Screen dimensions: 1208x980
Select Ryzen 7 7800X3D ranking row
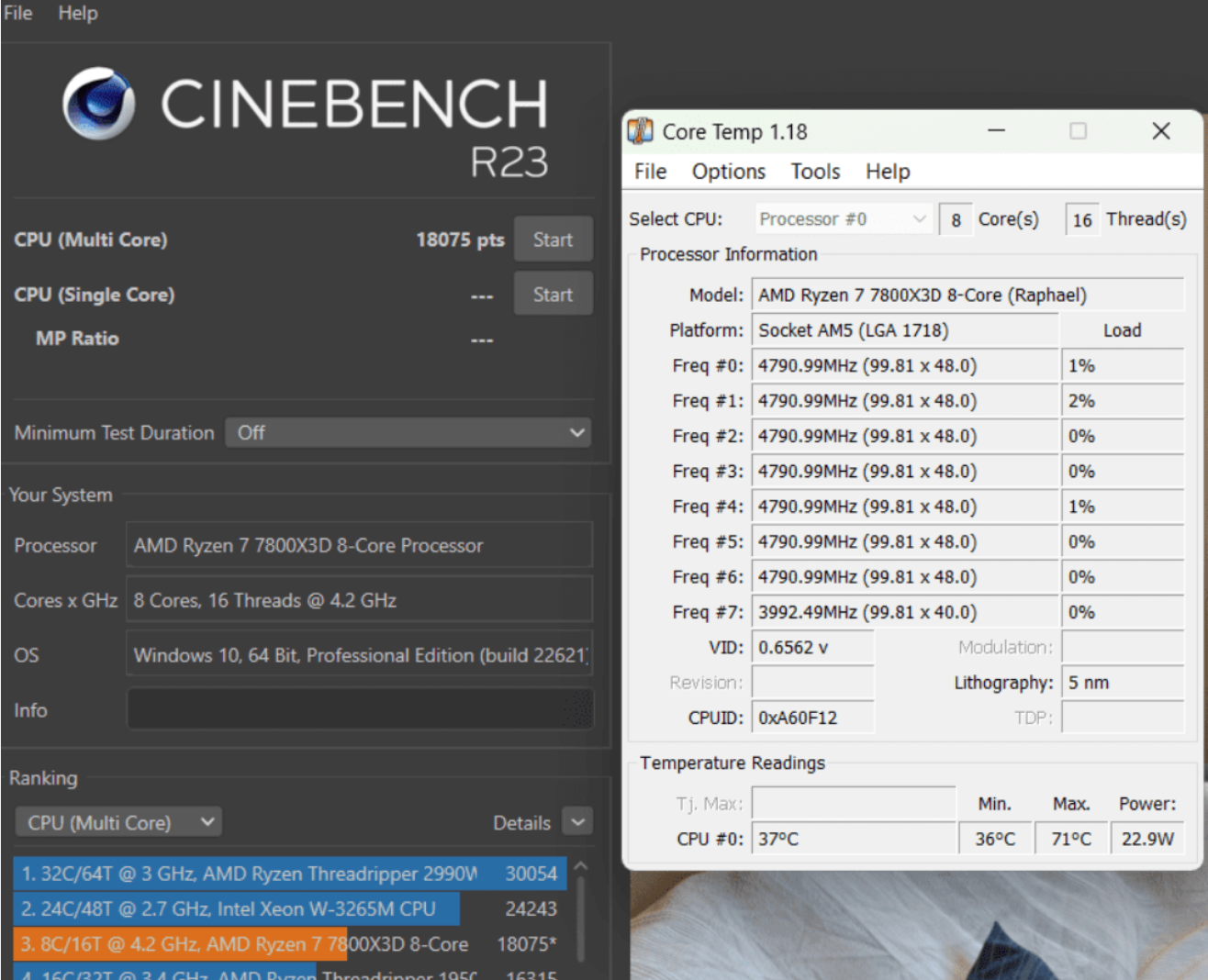coord(289,944)
